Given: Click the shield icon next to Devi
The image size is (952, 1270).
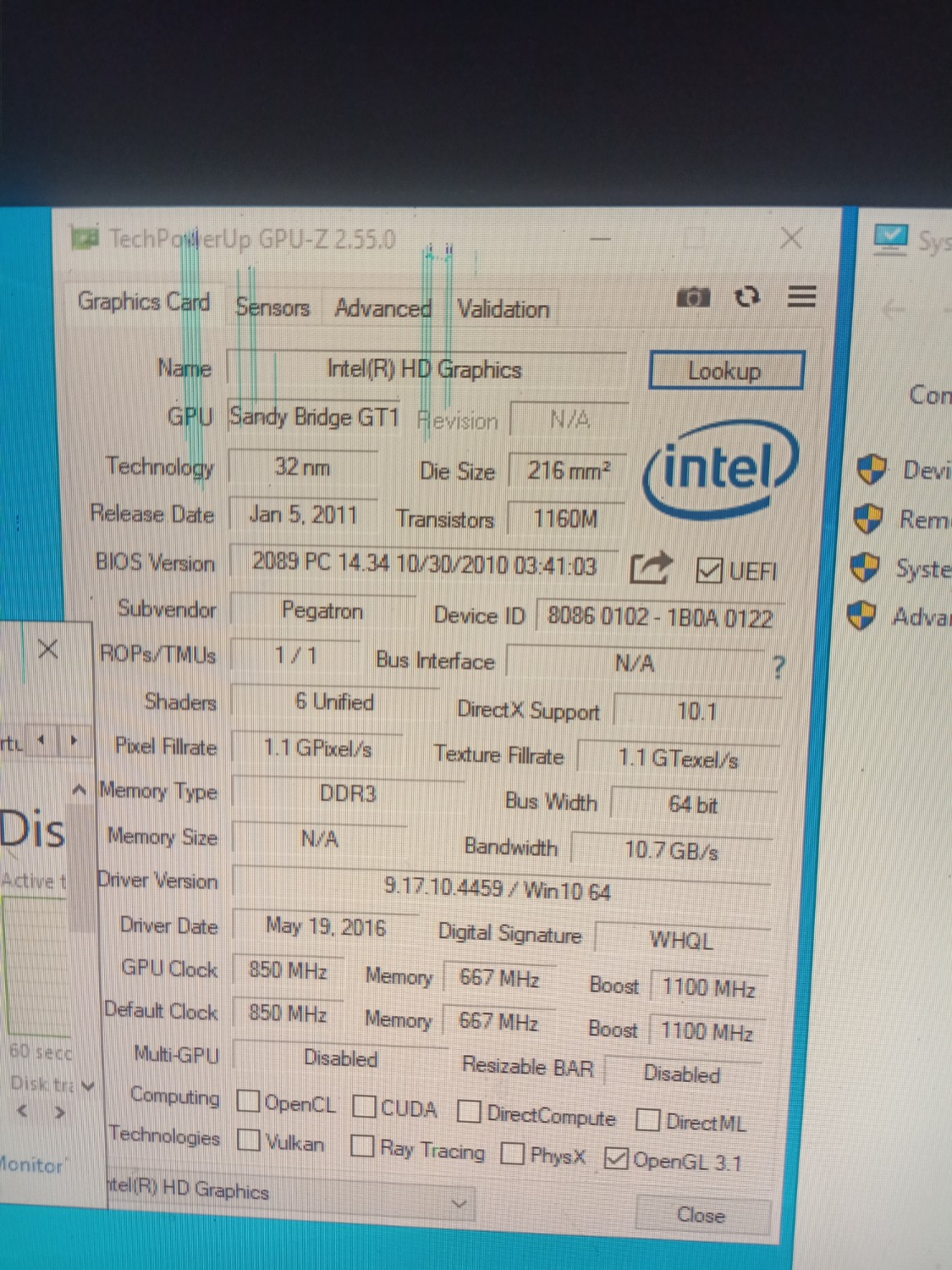Looking at the screenshot, I should (871, 468).
